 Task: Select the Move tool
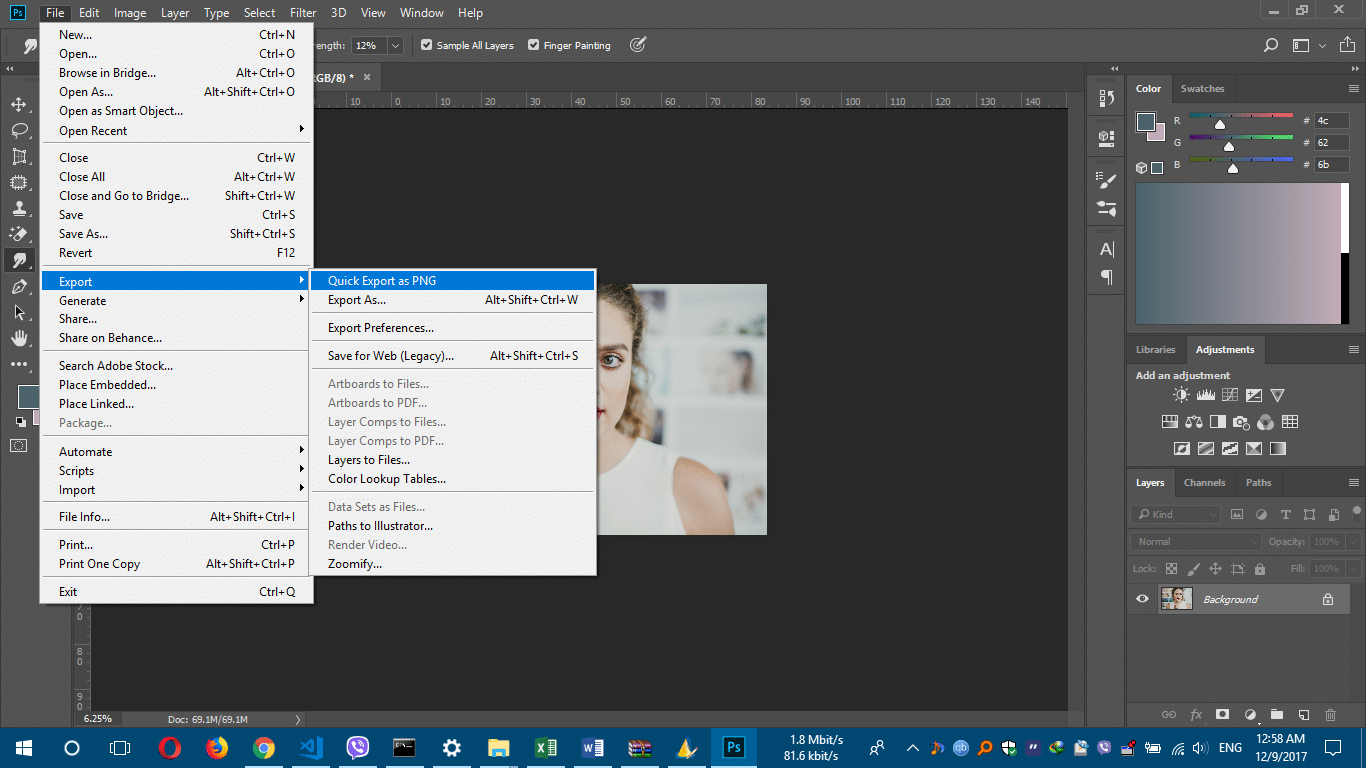click(x=19, y=105)
